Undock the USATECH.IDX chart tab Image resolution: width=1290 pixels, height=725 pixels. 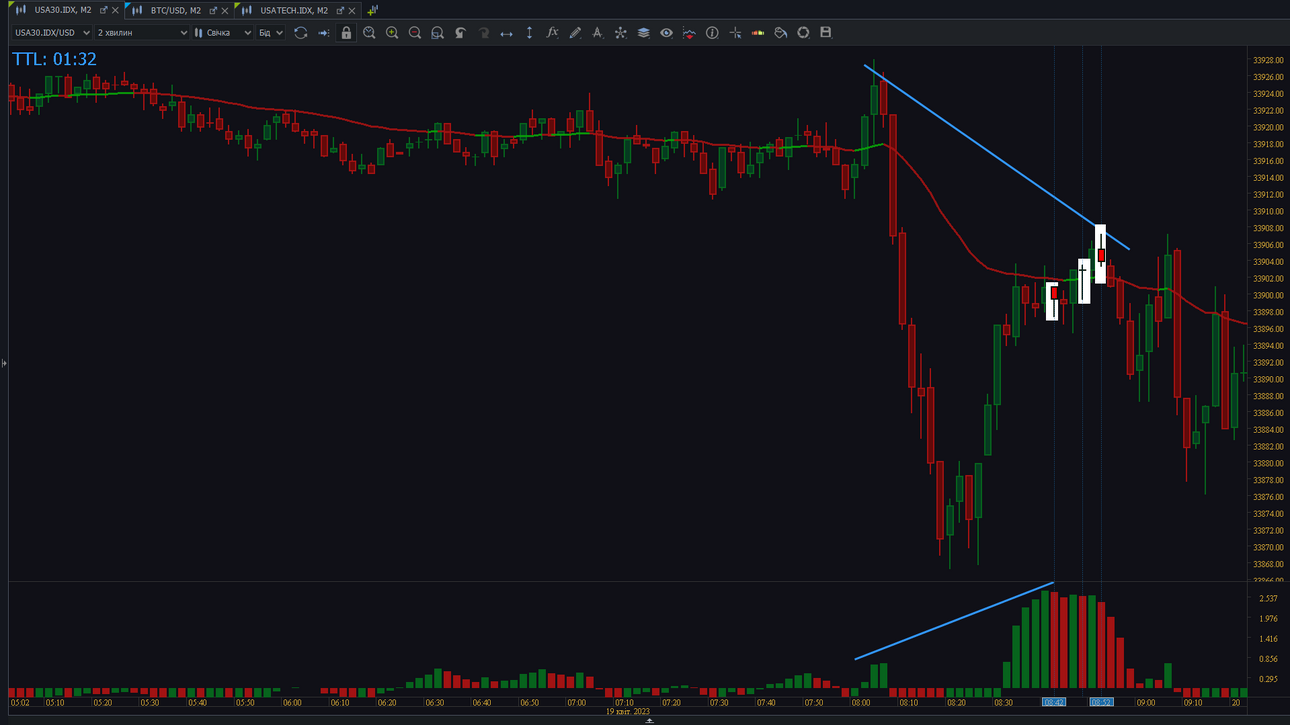point(340,10)
